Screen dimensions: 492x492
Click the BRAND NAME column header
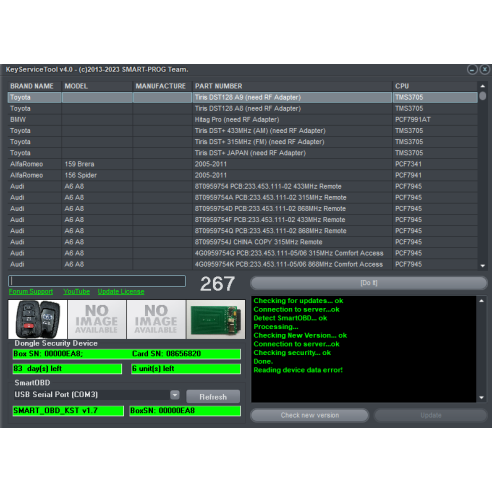pos(35,86)
